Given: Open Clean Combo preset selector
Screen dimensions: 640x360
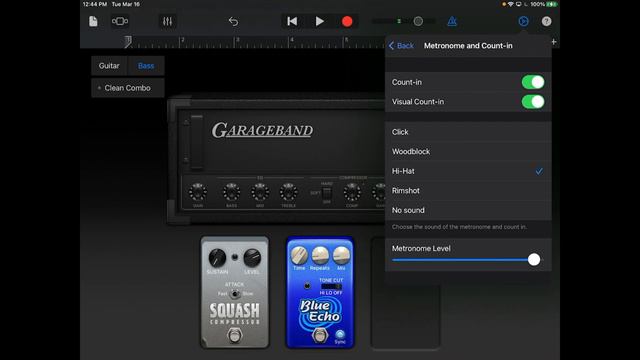Looking at the screenshot, I should click(x=128, y=88).
